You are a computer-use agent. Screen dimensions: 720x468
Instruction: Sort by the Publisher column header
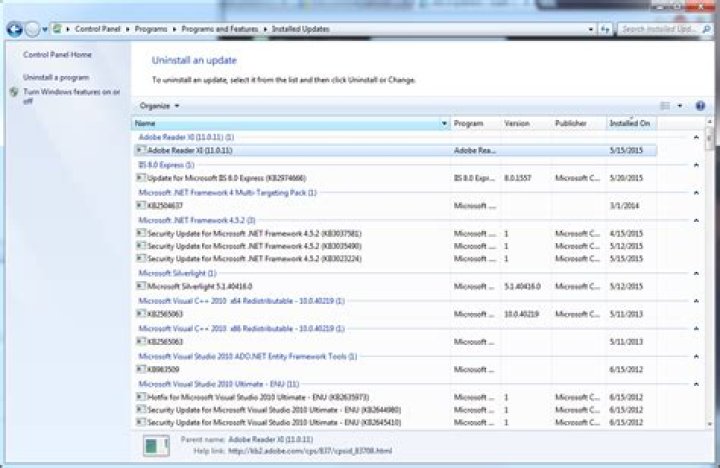point(579,123)
